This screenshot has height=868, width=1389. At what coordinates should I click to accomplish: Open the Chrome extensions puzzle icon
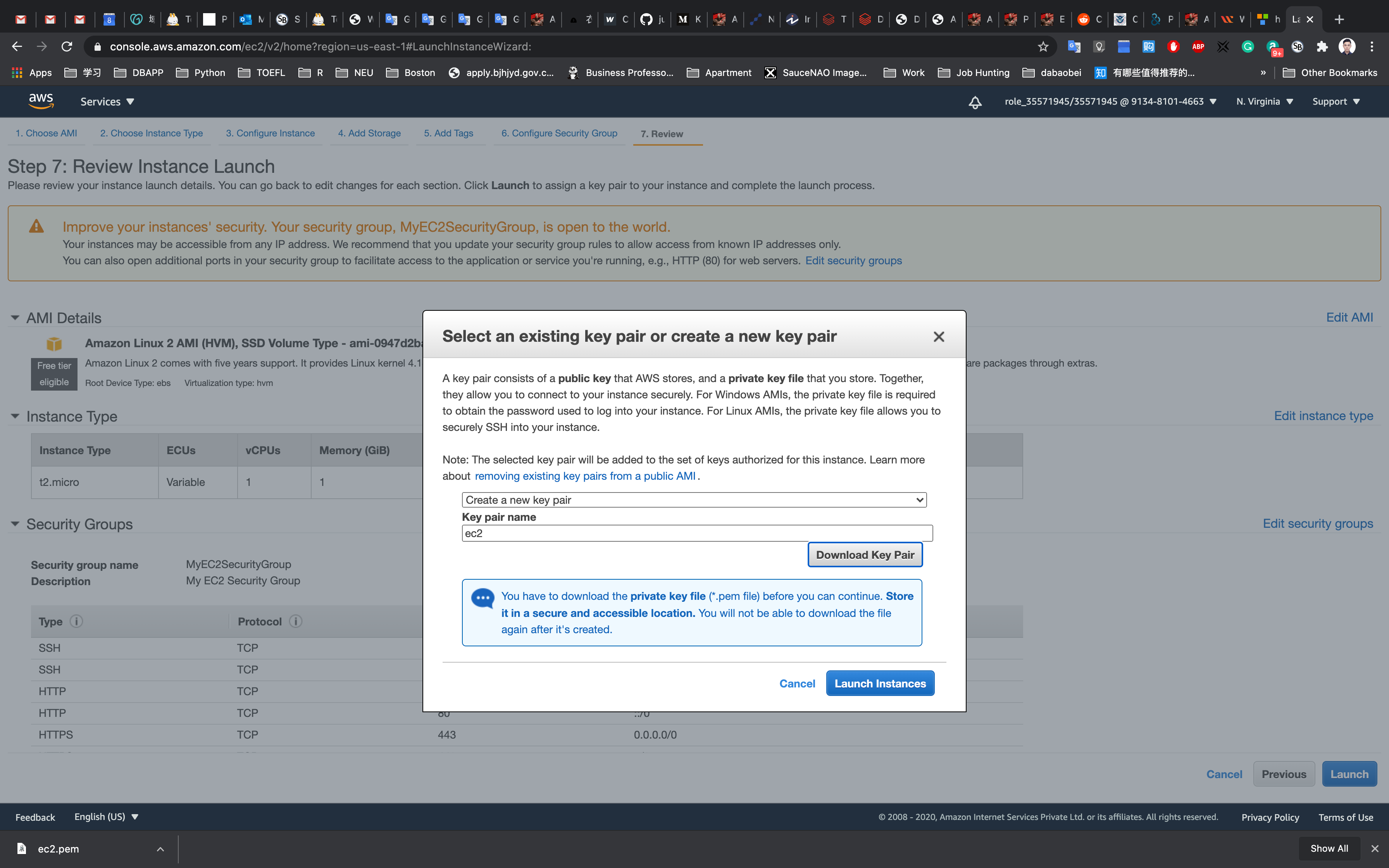[x=1322, y=46]
